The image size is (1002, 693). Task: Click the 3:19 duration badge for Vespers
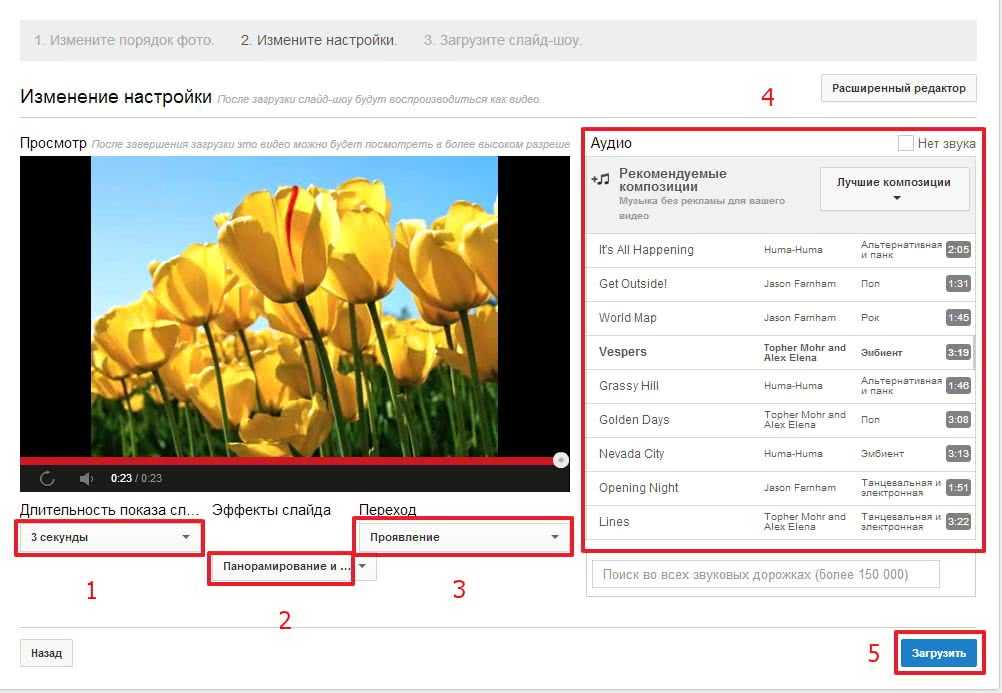pyautogui.click(x=958, y=352)
